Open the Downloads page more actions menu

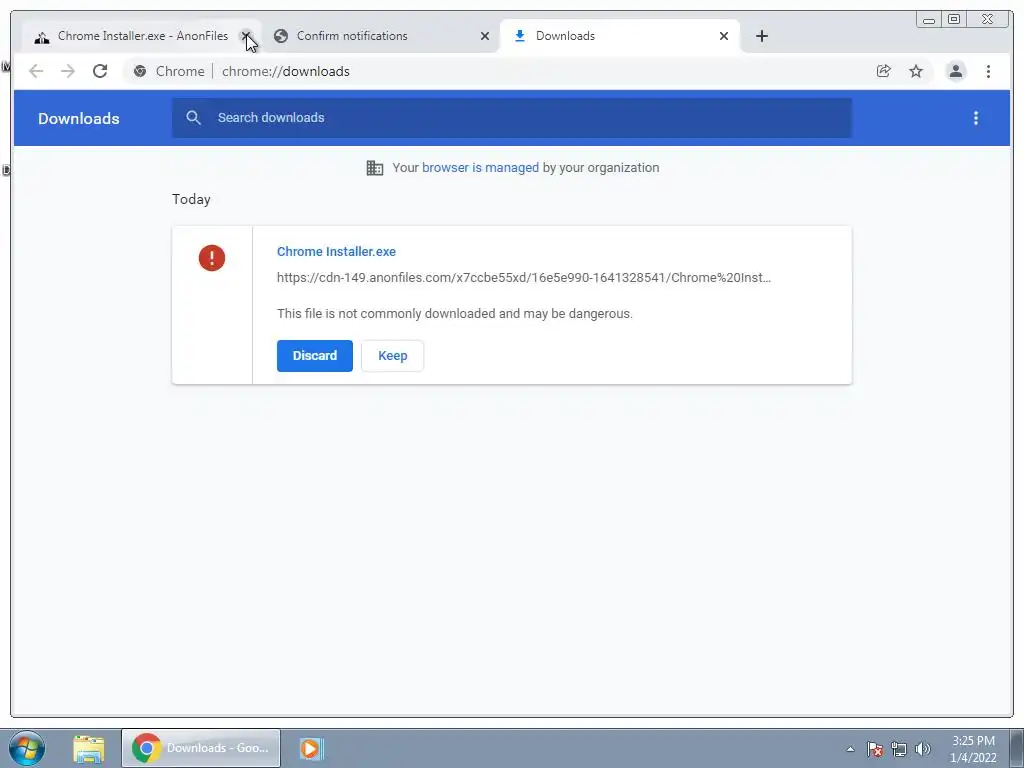click(976, 118)
